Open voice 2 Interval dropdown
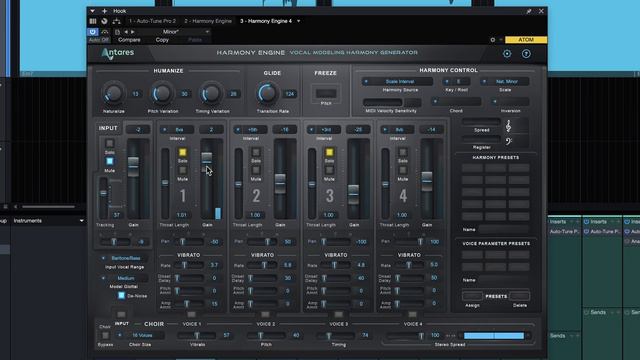 251,130
